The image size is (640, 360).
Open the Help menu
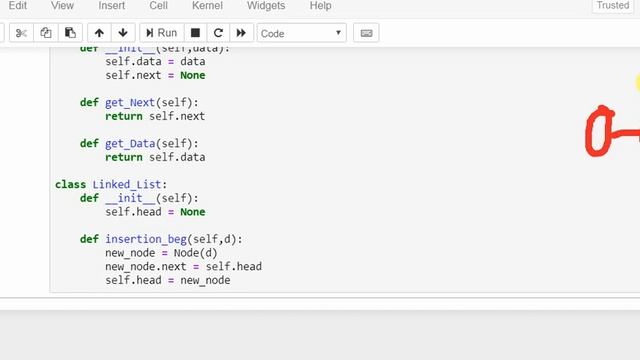[x=320, y=6]
